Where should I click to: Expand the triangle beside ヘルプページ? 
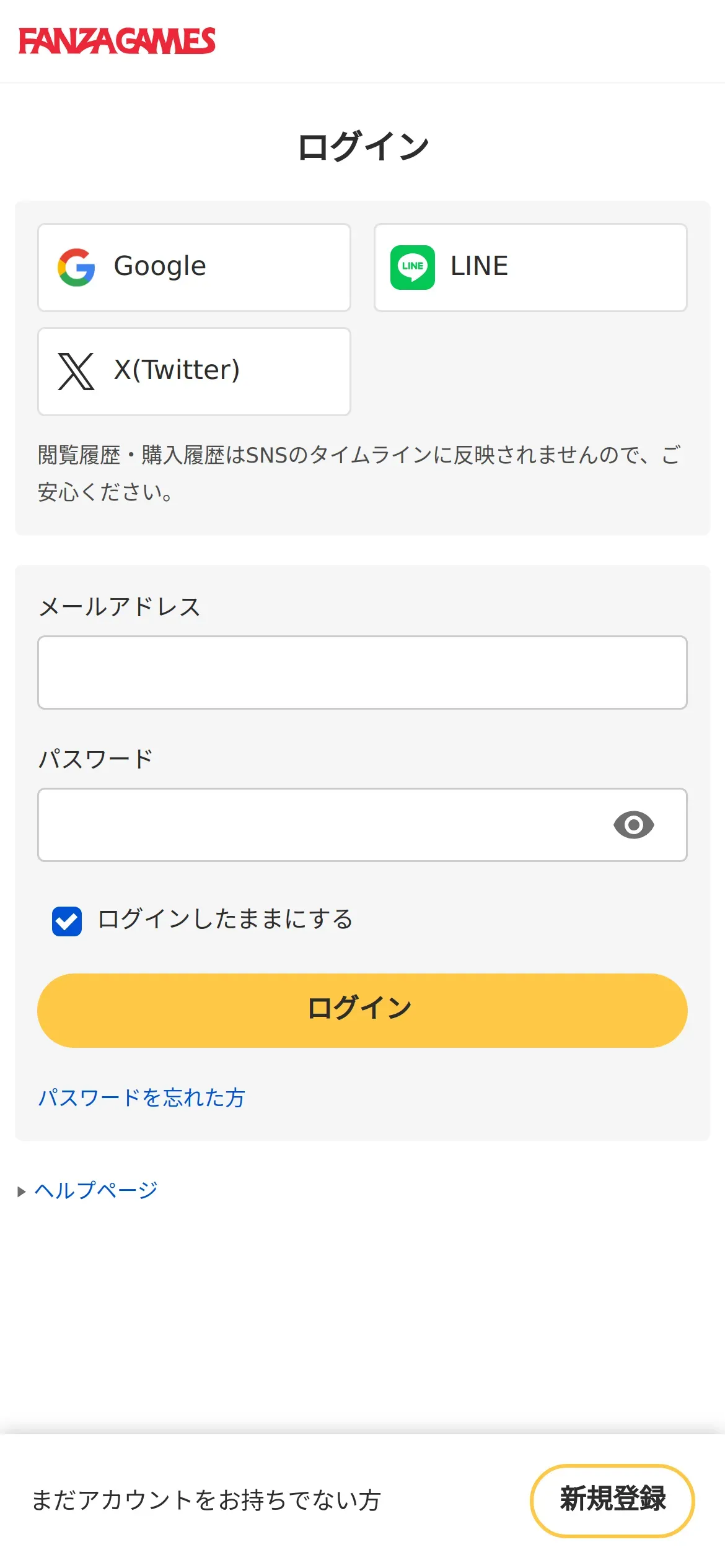(22, 1191)
